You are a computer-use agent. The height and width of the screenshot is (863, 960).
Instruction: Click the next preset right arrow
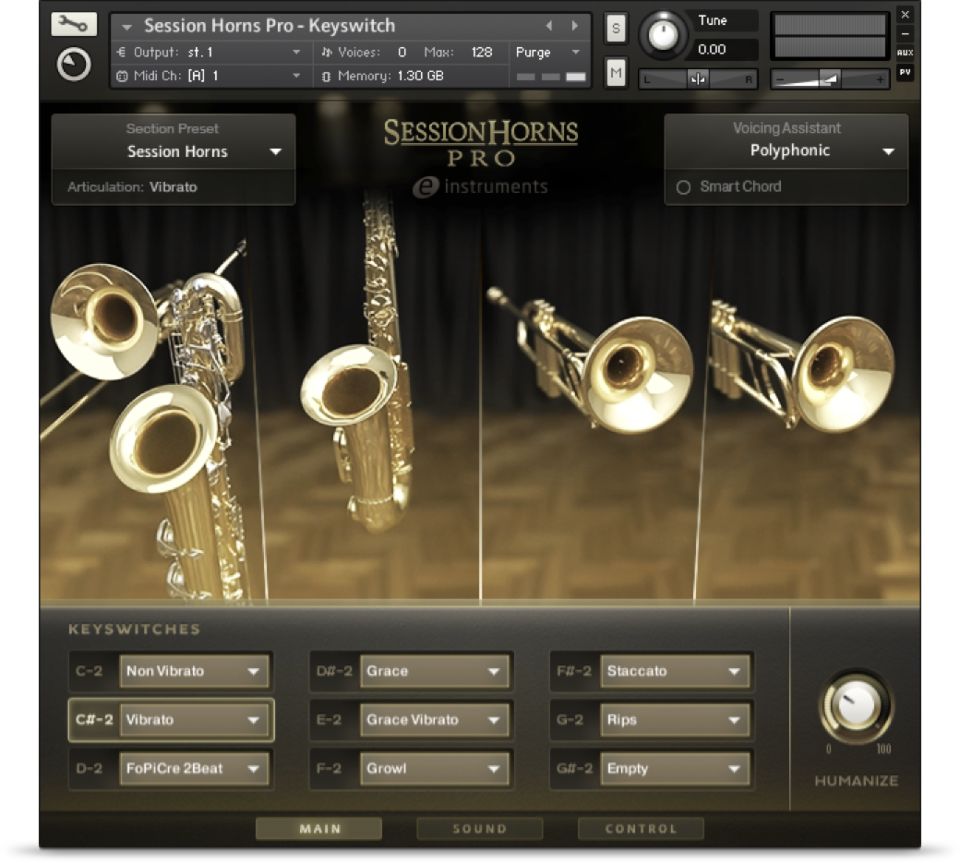tap(574, 26)
